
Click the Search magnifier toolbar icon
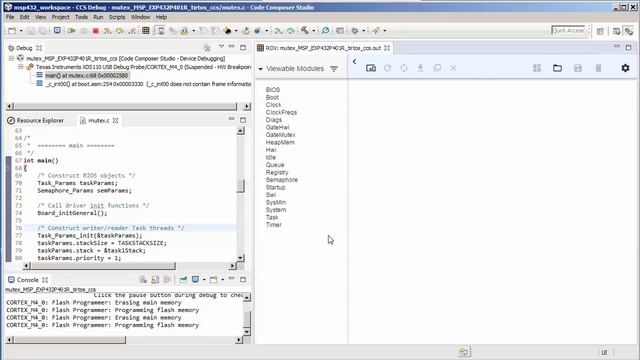325,31
